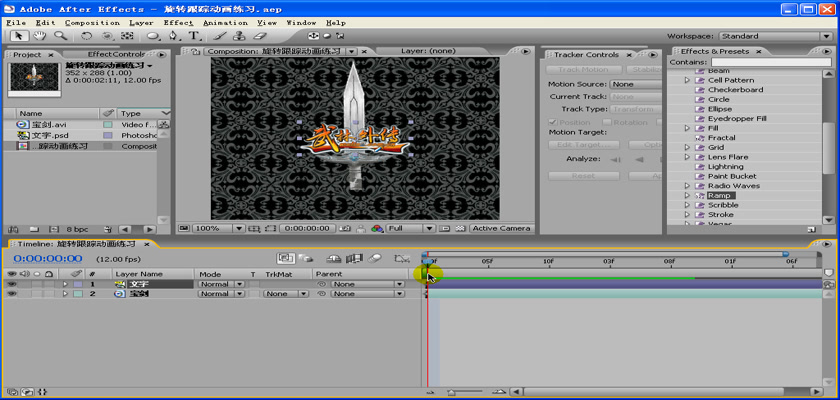The image size is (840, 400).
Task: Select the Clone Stamp tool
Action: (239, 36)
